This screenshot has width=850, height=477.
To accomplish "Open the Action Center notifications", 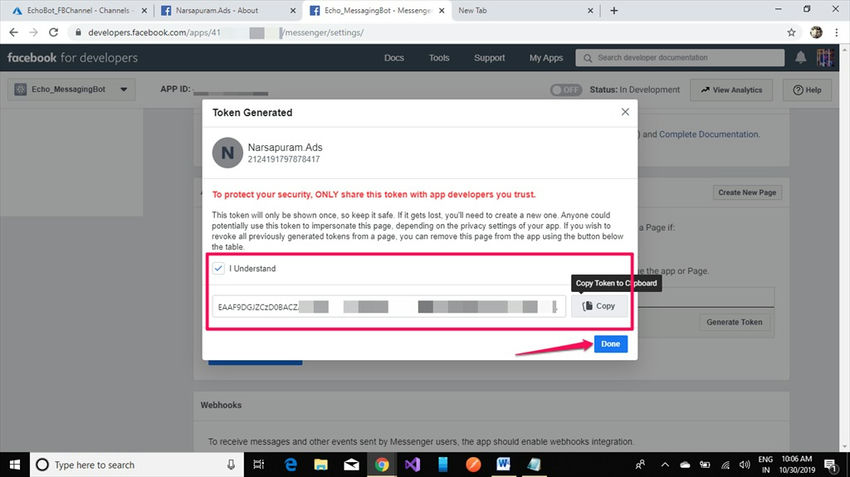I will click(x=830, y=465).
